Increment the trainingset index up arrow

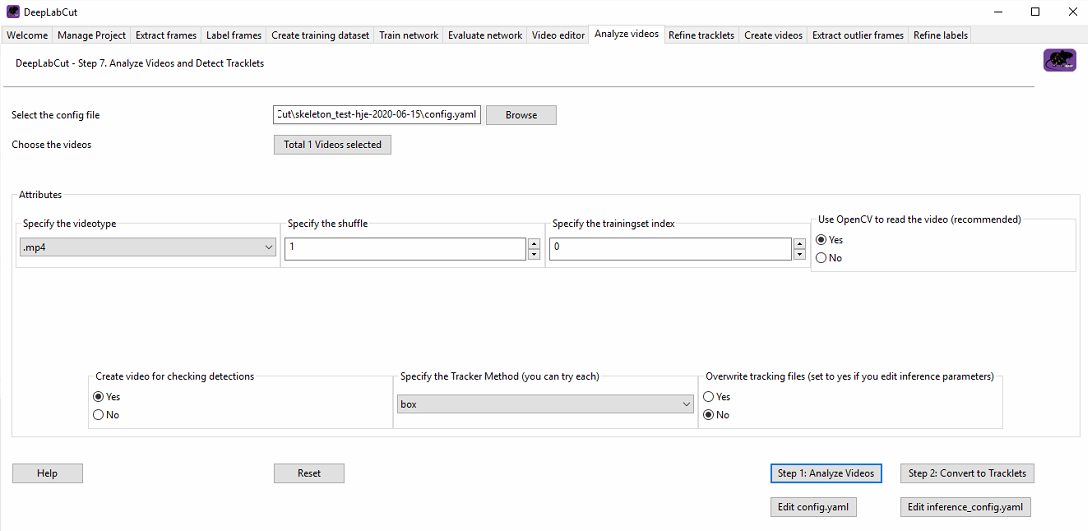point(800,244)
